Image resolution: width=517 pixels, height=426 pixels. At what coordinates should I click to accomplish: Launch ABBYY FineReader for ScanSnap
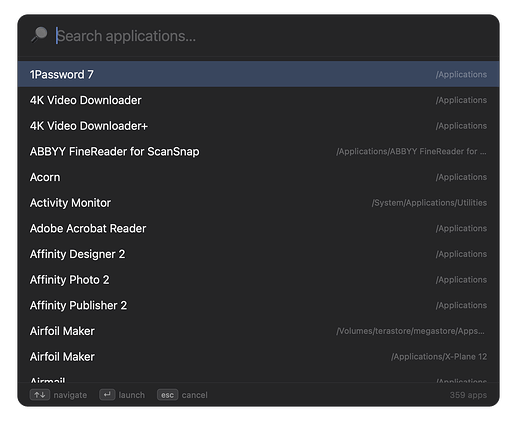(x=258, y=151)
